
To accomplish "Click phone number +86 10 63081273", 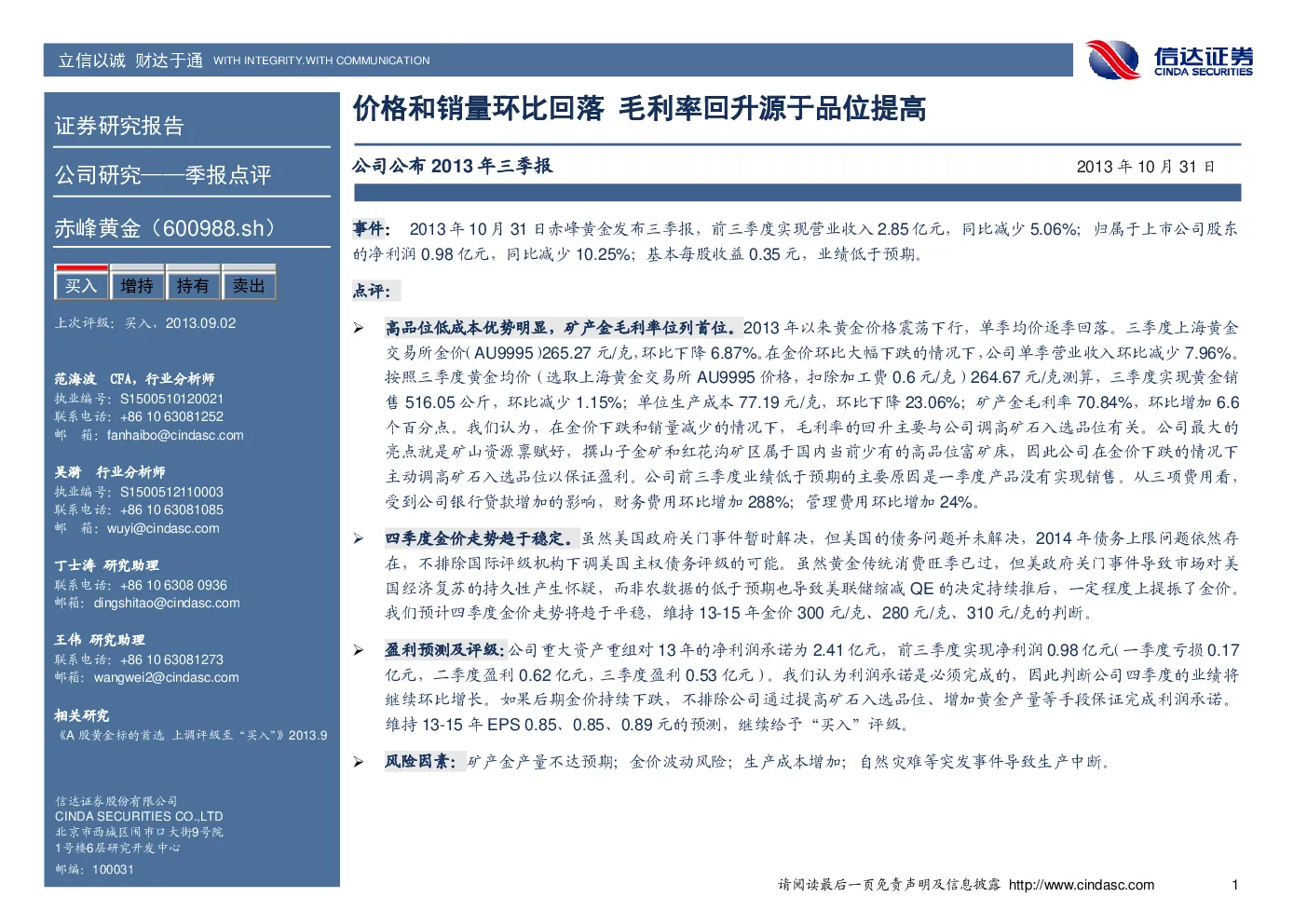I will coord(171,659).
